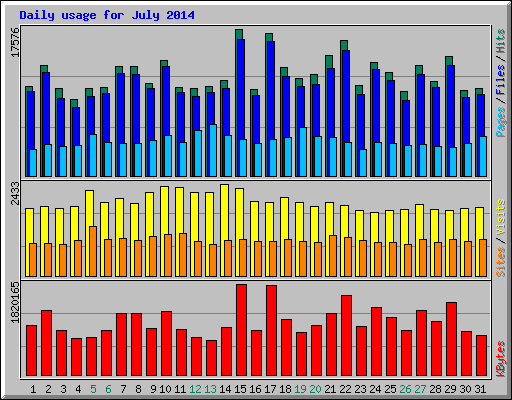The image size is (512, 400).
Task: Click the 1820165 KBytes axis value
Action: click(15, 303)
